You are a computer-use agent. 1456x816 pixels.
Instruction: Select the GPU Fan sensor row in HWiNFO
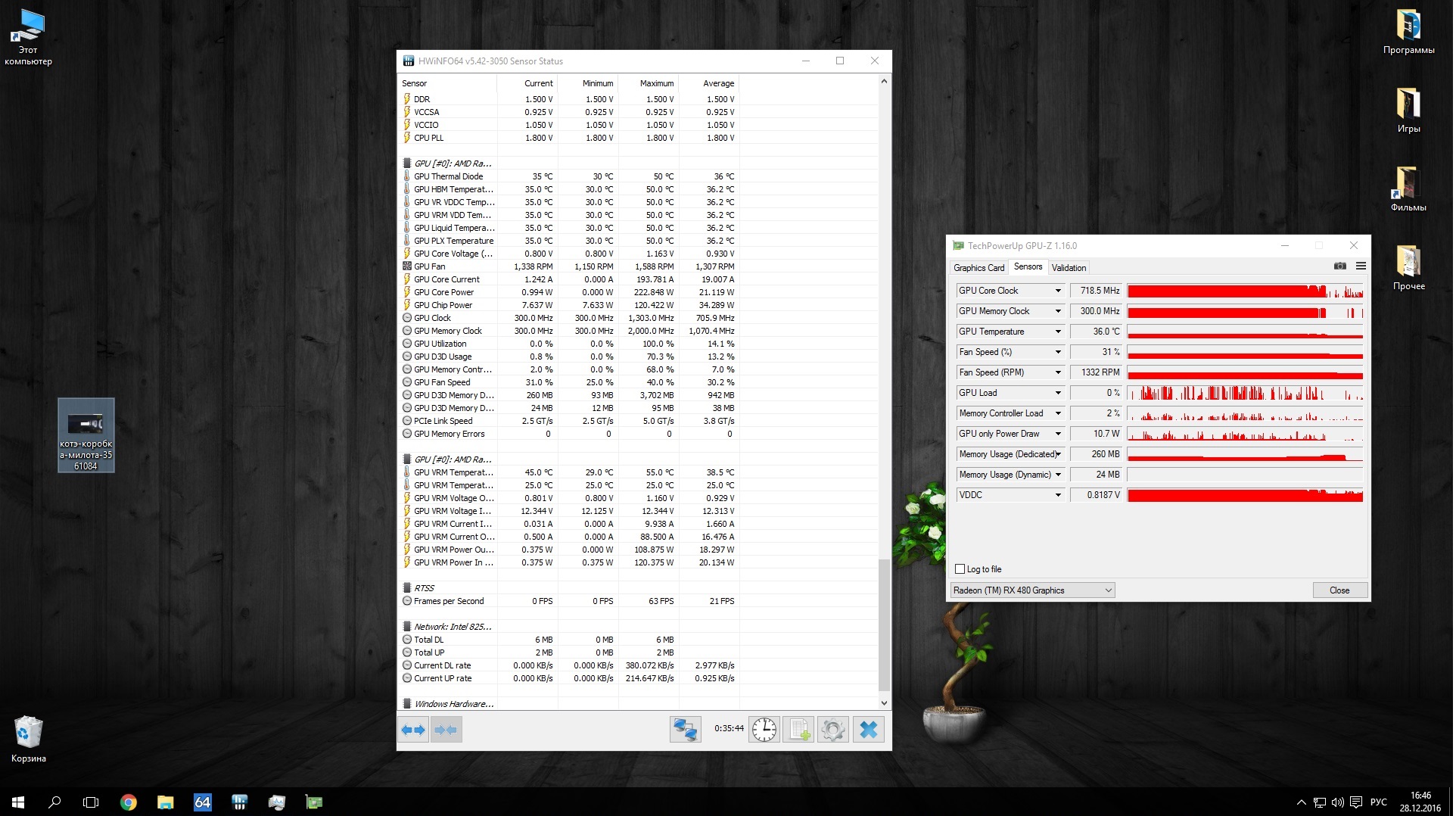click(x=569, y=267)
